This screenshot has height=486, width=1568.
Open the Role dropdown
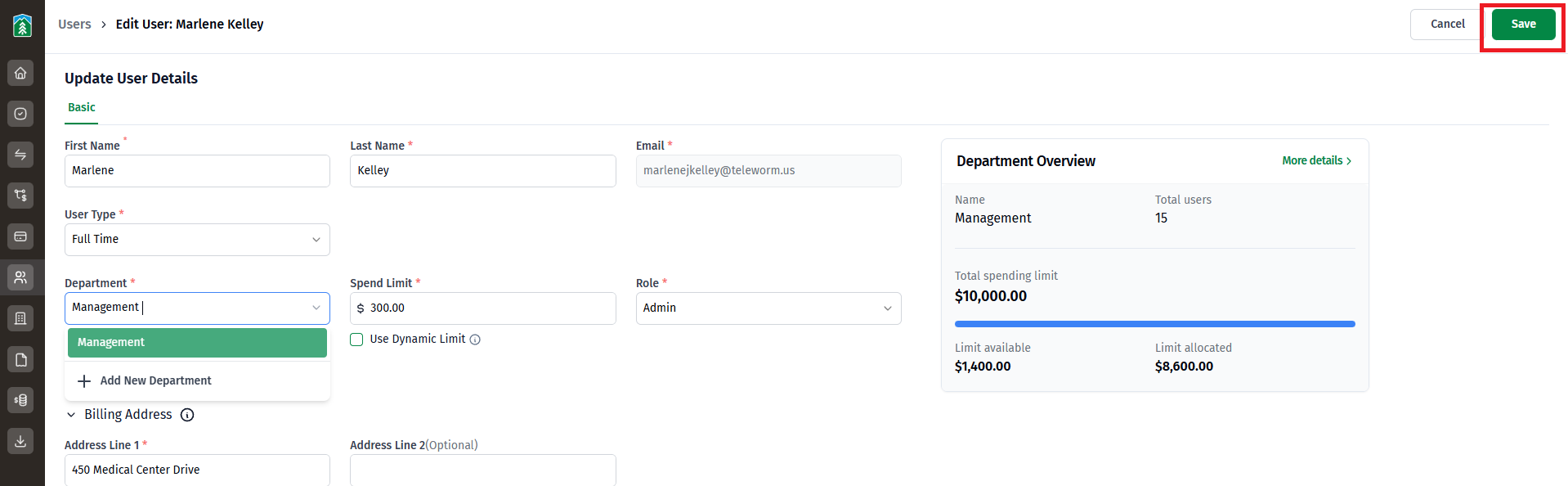pyautogui.click(x=768, y=308)
